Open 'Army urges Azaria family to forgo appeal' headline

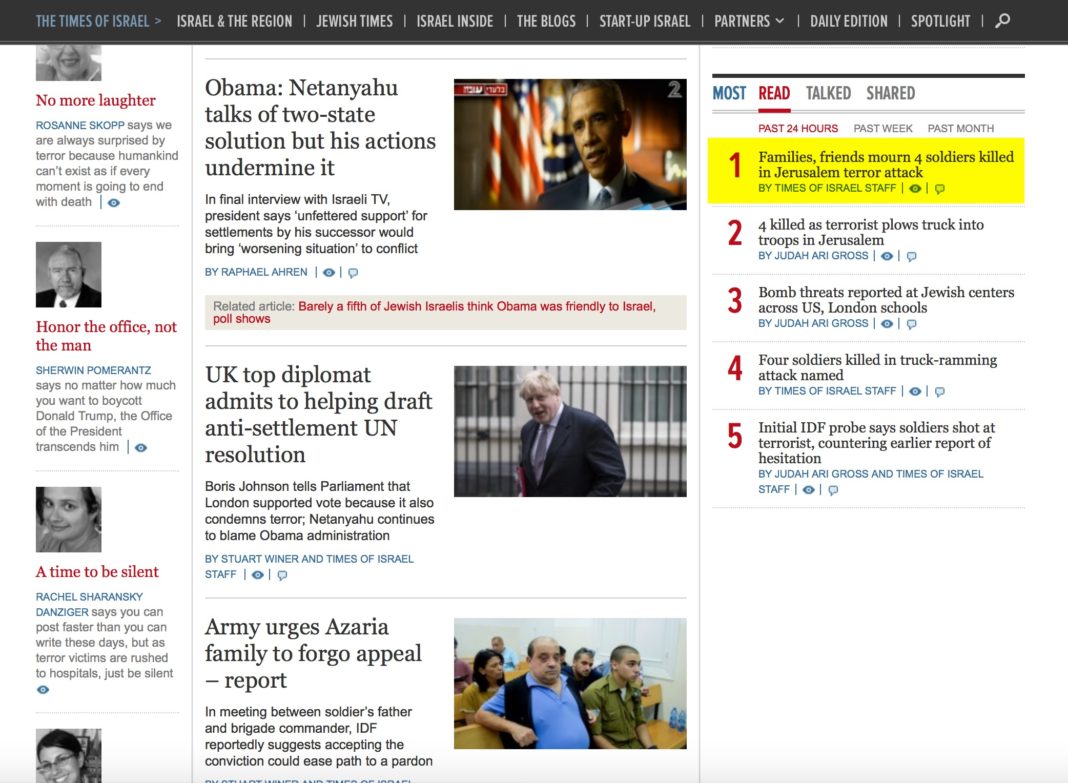[313, 653]
